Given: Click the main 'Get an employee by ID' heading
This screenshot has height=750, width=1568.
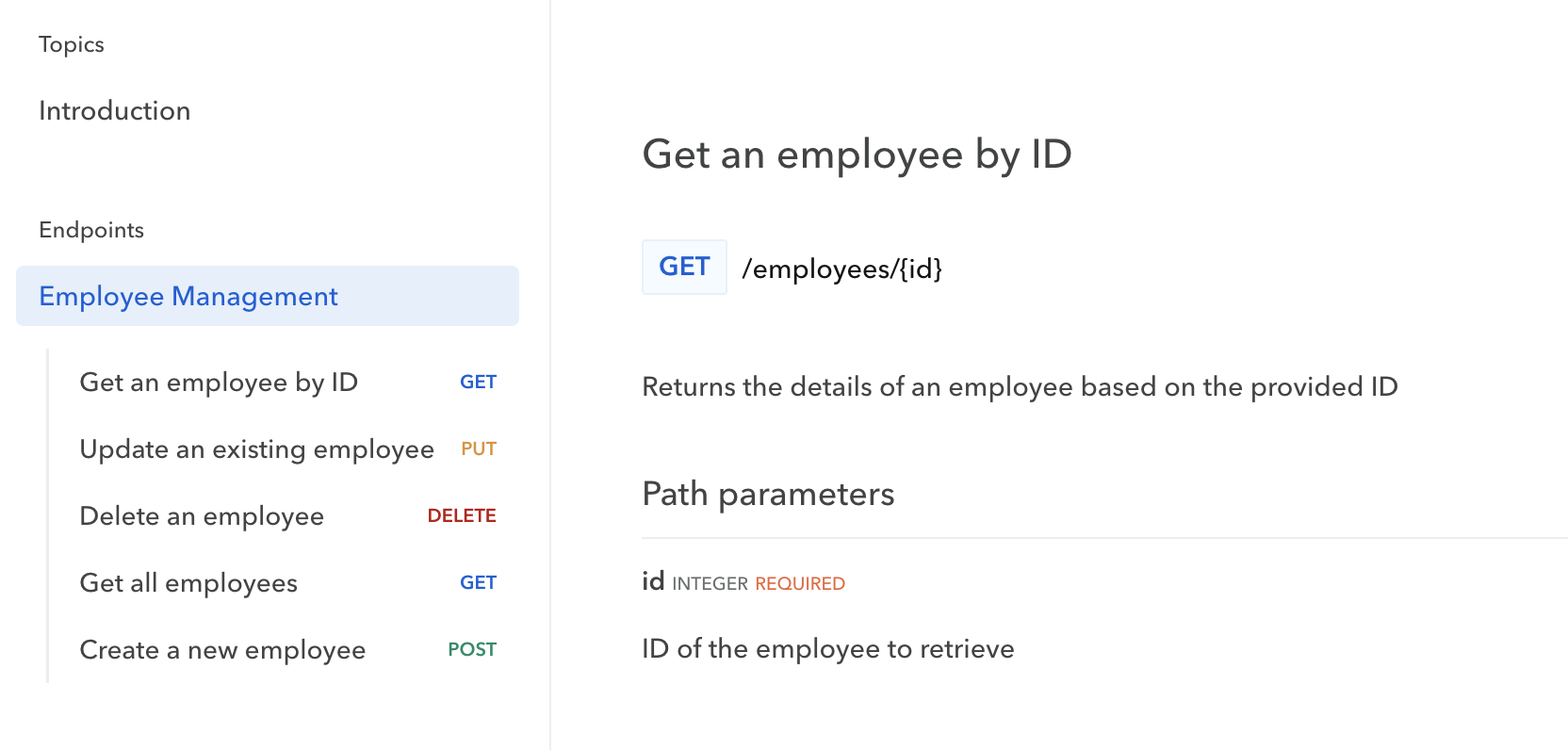Looking at the screenshot, I should point(857,155).
